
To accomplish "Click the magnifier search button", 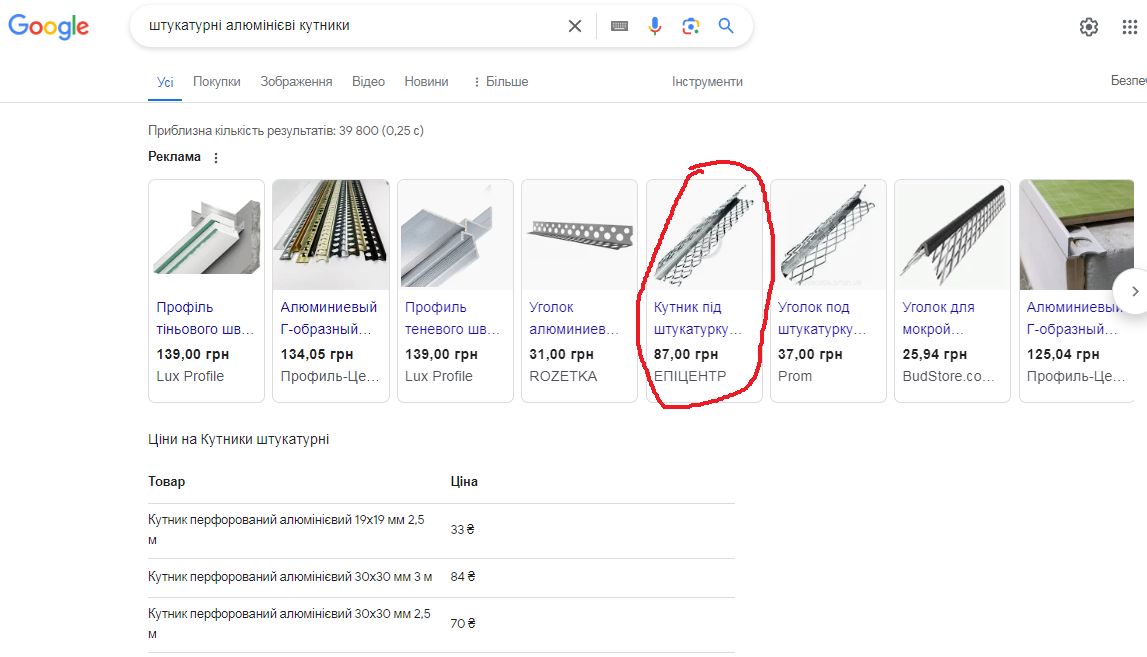I will [726, 26].
